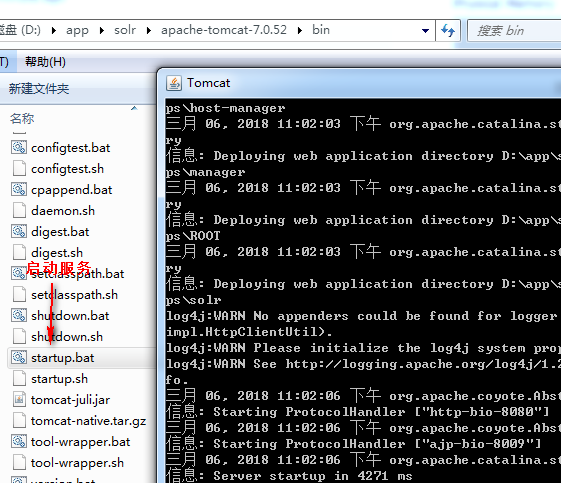Select the file name setclasspath.sh
The width and height of the screenshot is (561, 483).
click(74, 295)
